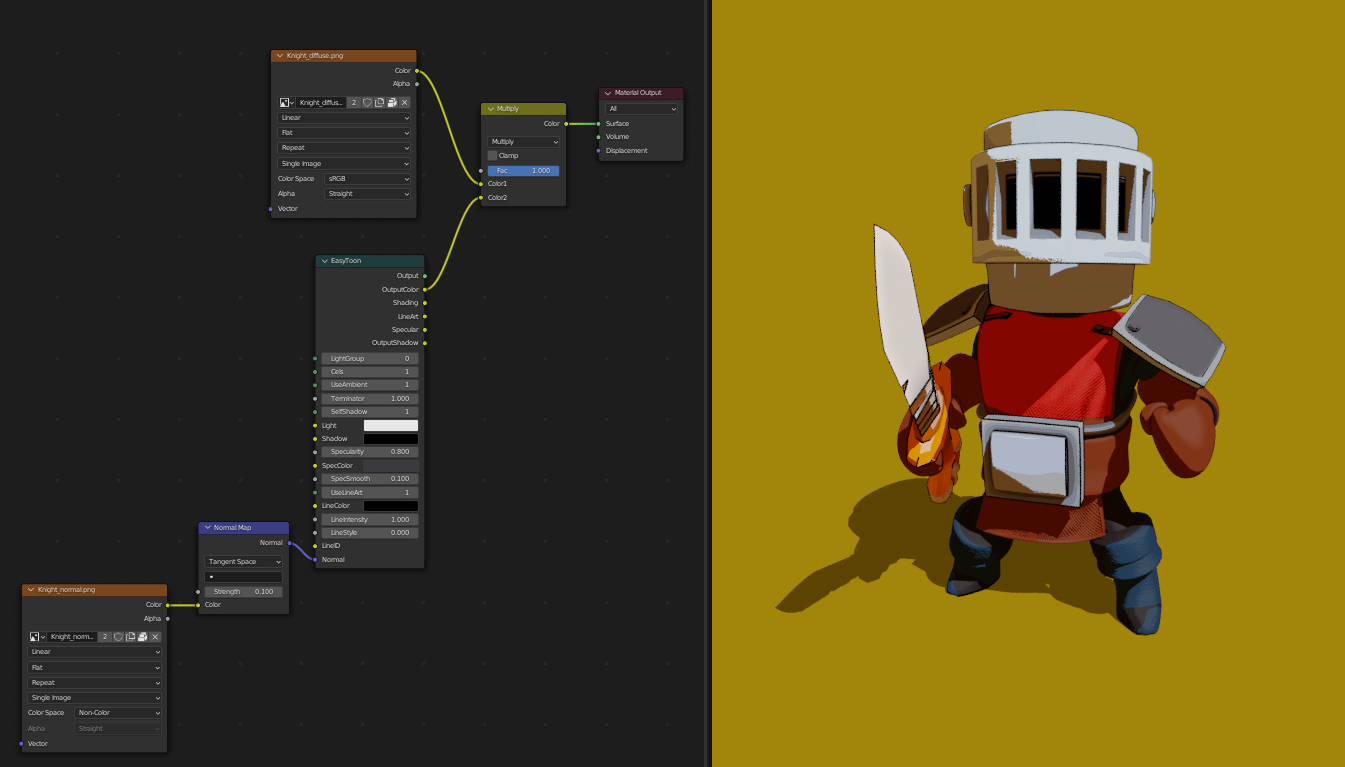Toggle fake user shield on Knight_diffuse image
The image size is (1345, 767).
click(367, 102)
